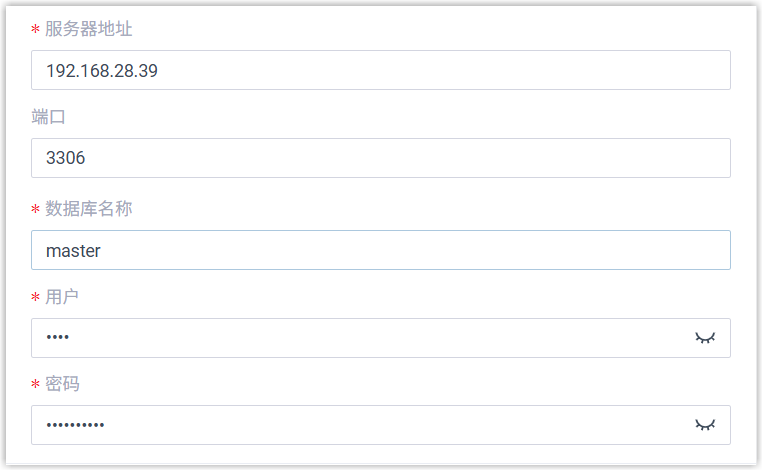Click into the 端口 input box

(380, 158)
